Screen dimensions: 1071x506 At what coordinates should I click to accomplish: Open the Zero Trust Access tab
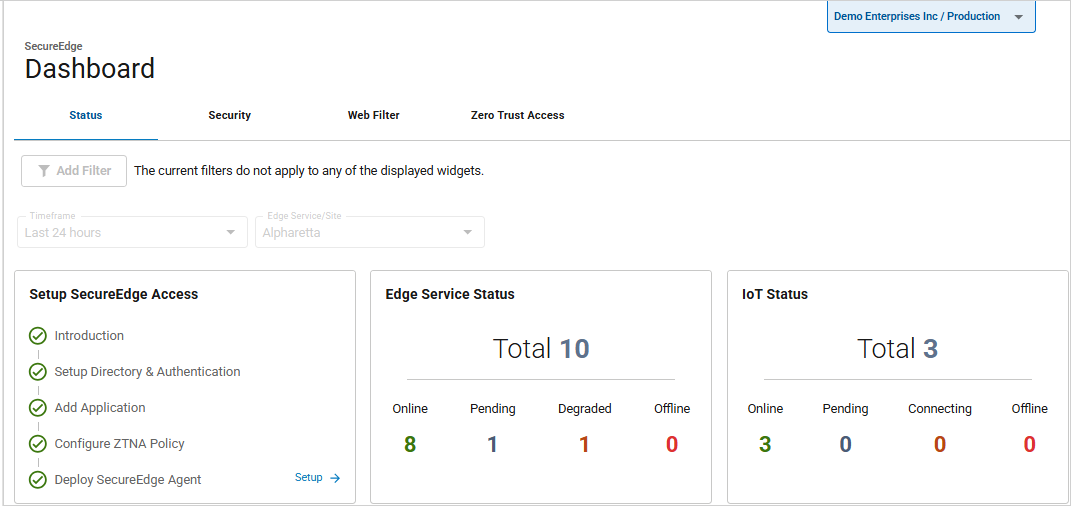coord(517,116)
